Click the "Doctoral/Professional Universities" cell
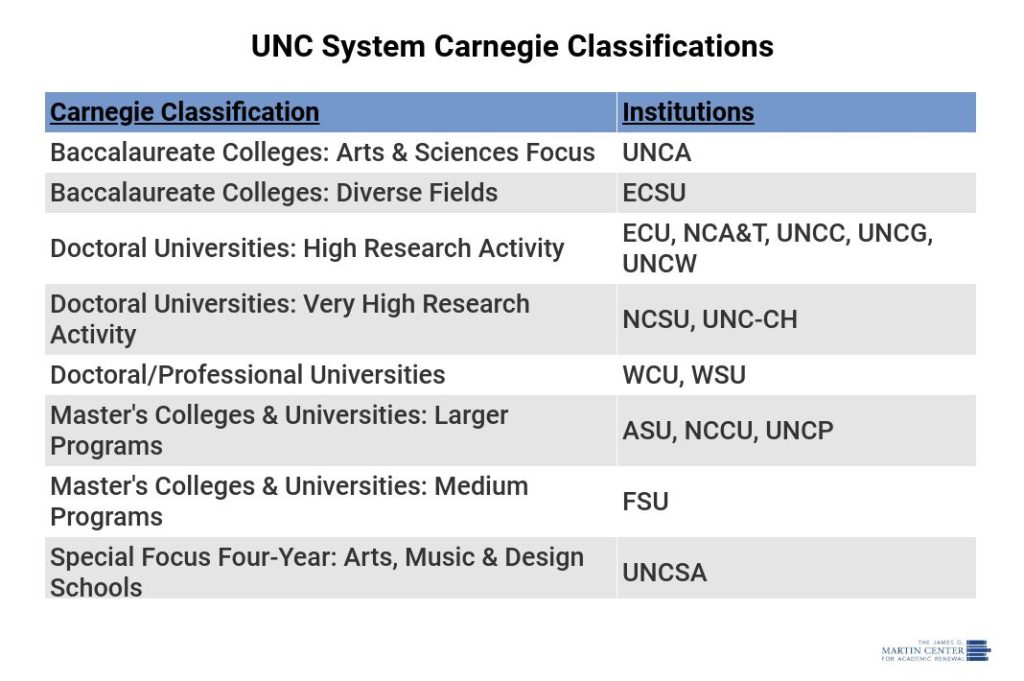This screenshot has height=681, width=1024. (248, 375)
